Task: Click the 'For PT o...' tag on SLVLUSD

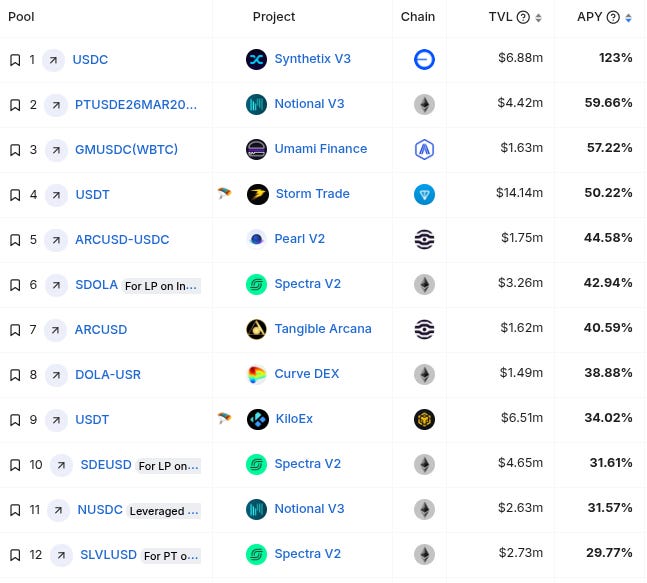Action: click(171, 556)
